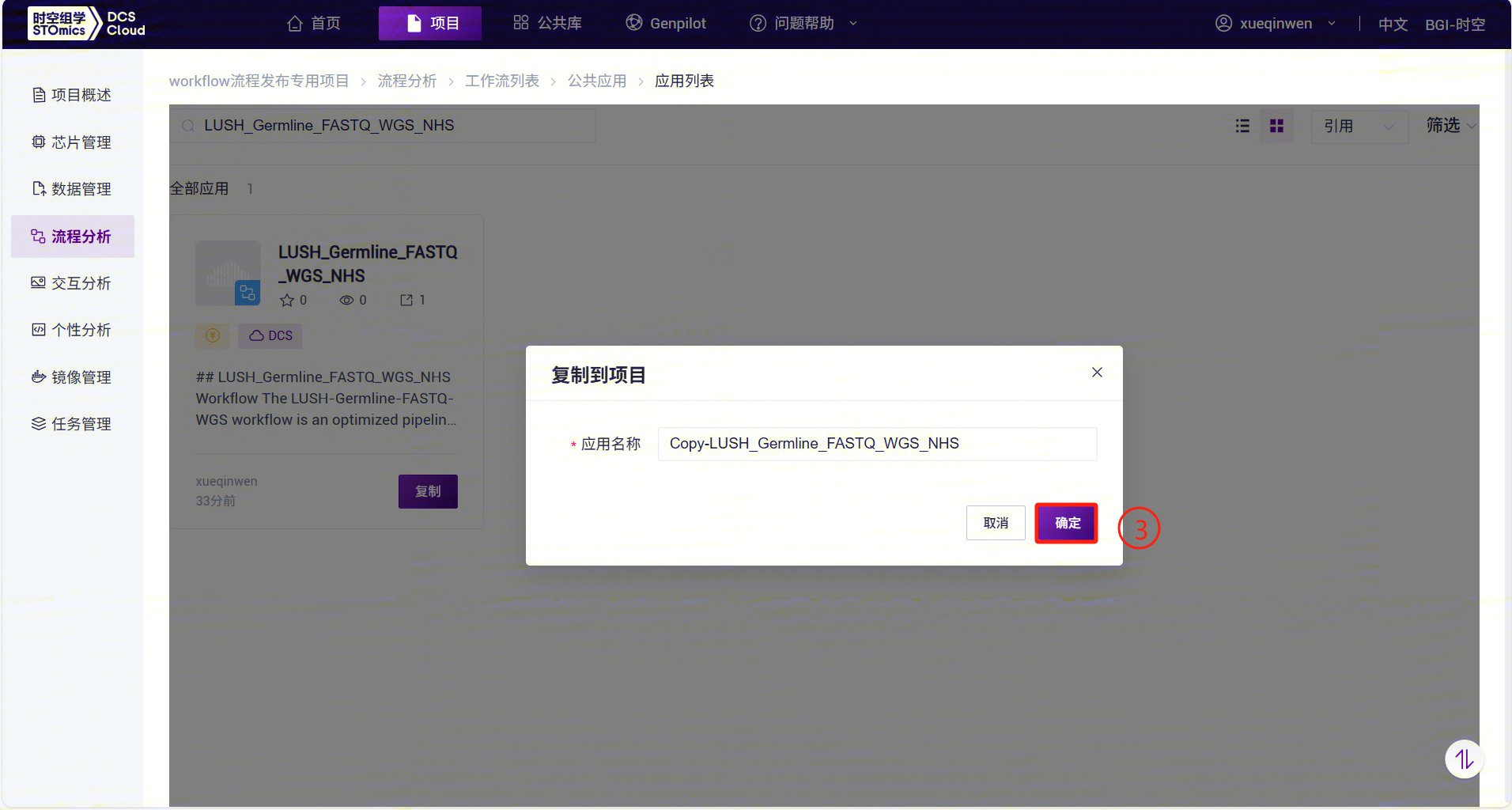Click the 全部应用 label
The width and height of the screenshot is (1512, 810).
tap(199, 188)
